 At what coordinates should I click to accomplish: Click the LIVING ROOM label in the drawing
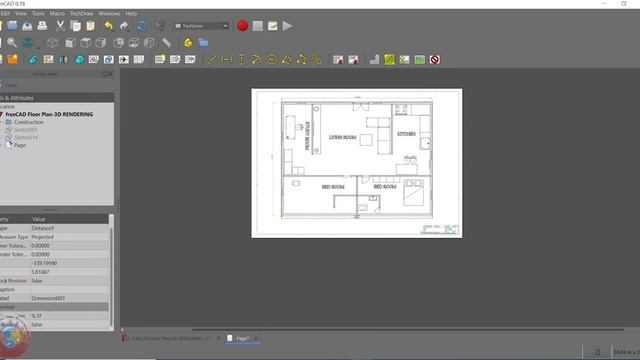342,138
